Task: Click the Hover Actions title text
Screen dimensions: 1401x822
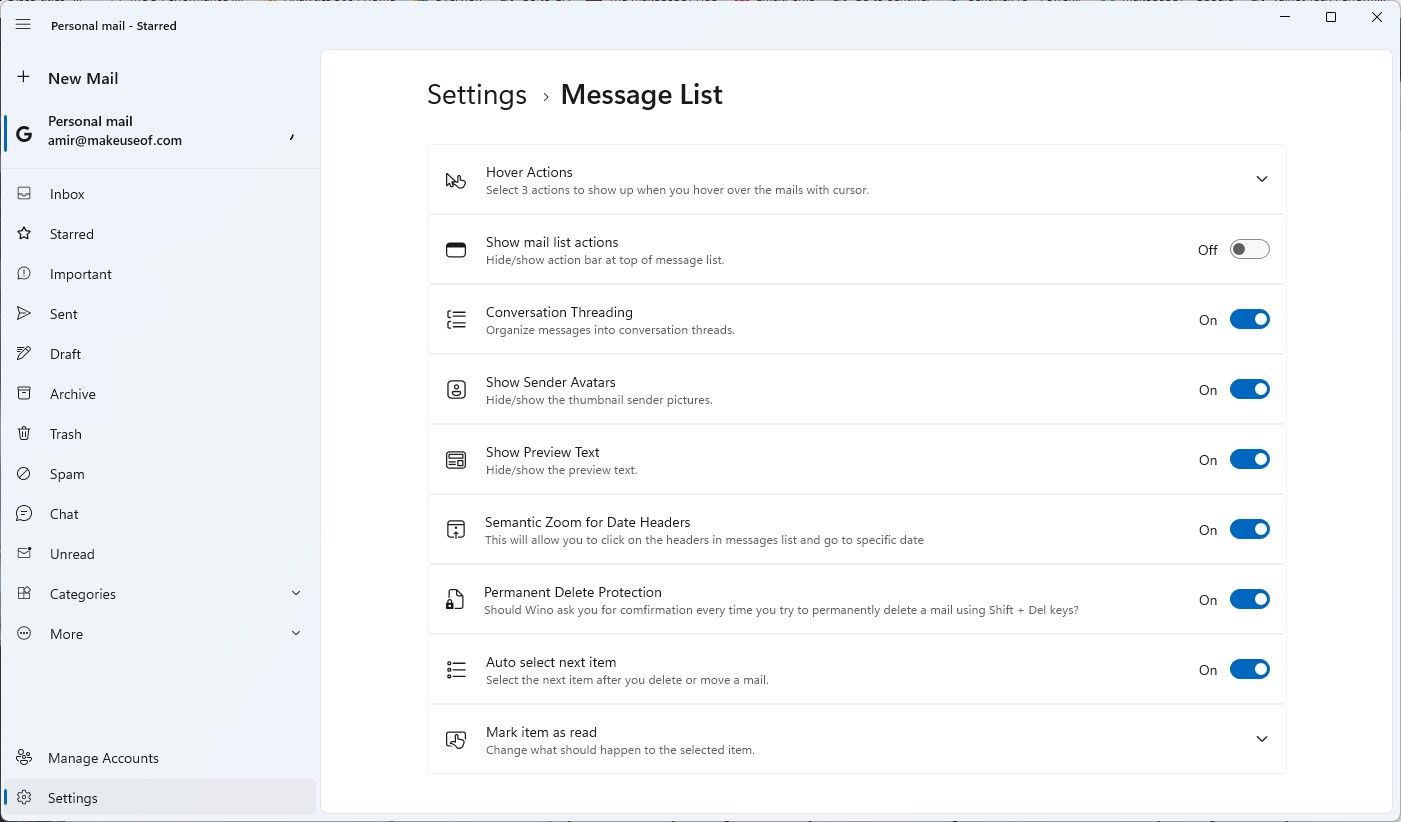Action: coord(529,172)
